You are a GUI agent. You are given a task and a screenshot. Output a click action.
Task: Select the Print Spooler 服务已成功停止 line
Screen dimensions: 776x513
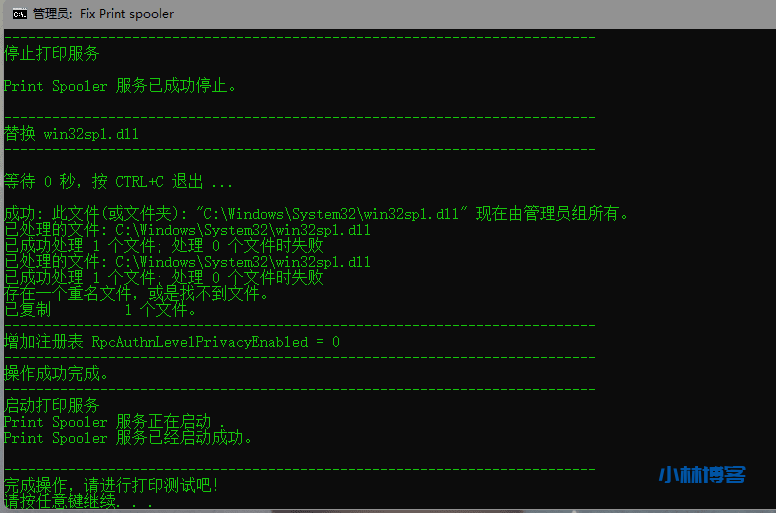(120, 86)
